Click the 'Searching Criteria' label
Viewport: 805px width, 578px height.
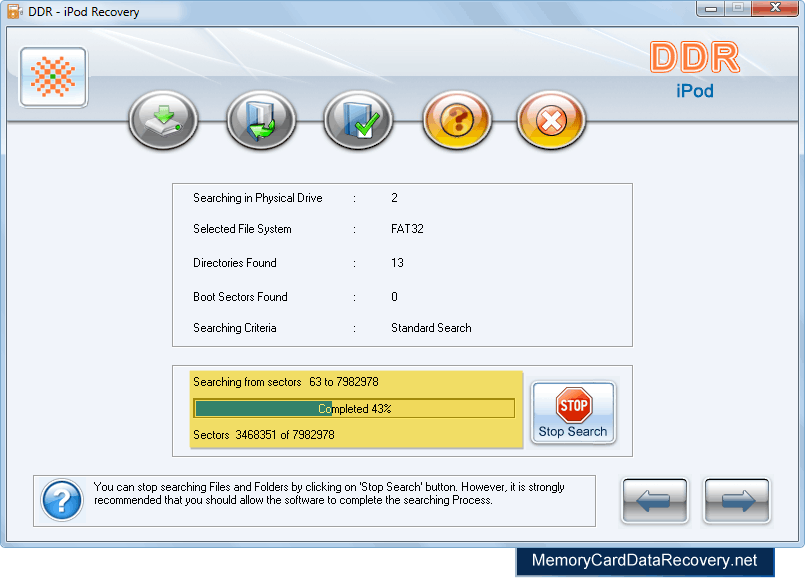235,328
